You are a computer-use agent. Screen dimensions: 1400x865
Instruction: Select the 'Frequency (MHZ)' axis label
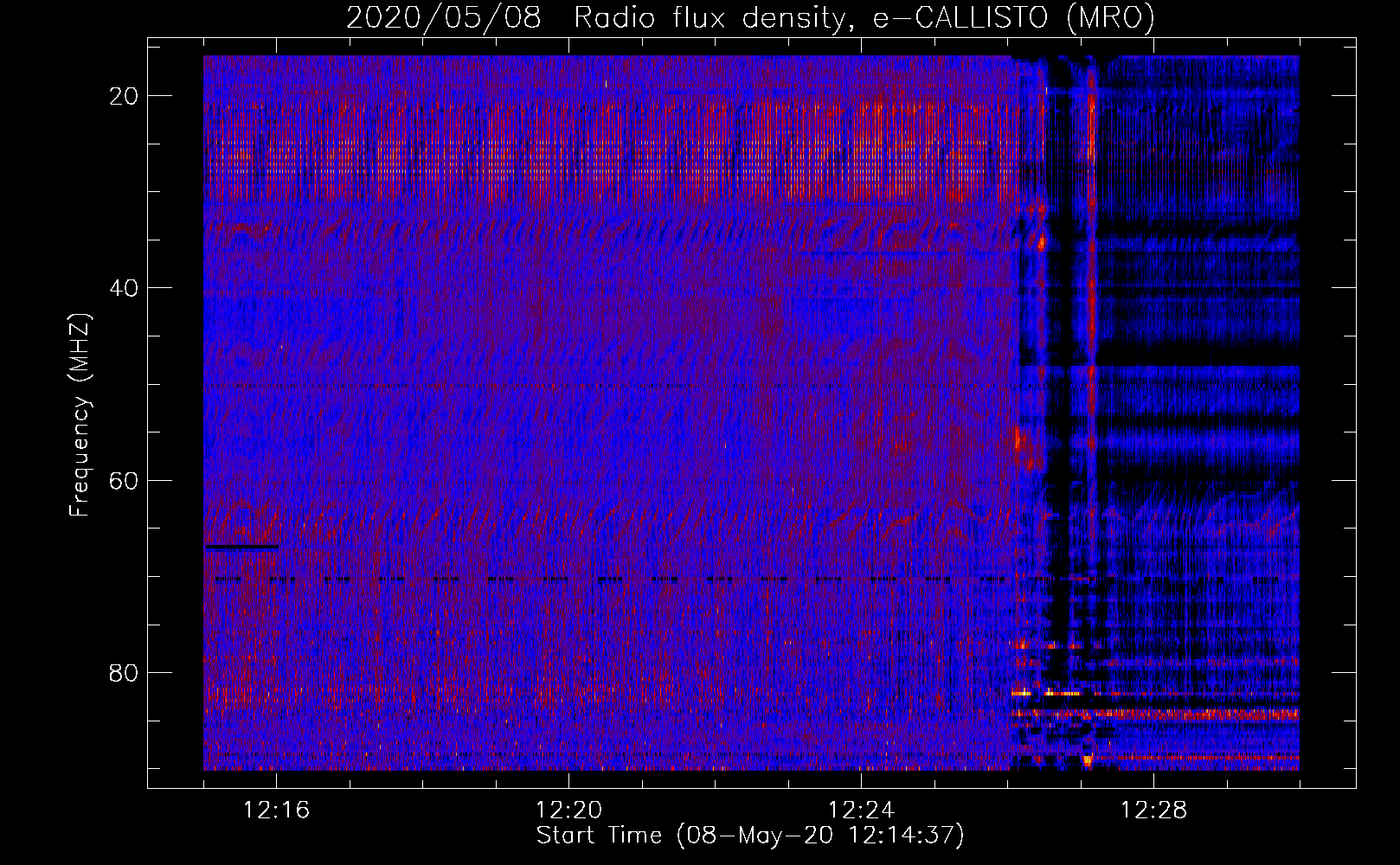click(80, 415)
